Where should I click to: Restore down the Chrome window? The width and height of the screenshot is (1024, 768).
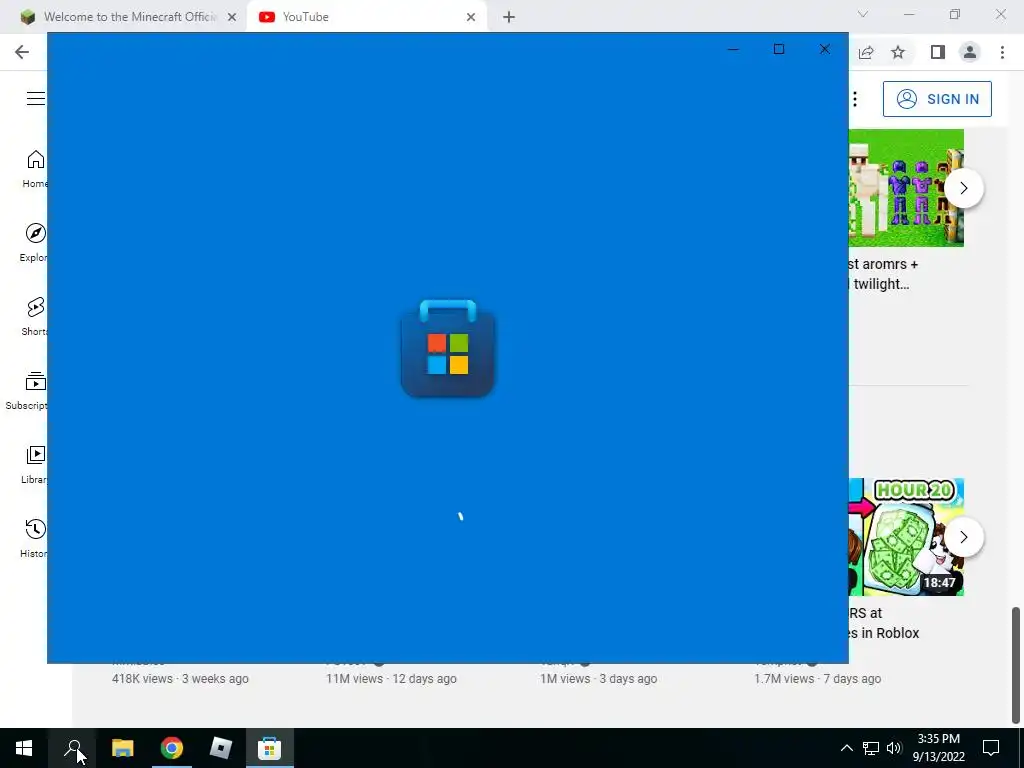point(955,14)
